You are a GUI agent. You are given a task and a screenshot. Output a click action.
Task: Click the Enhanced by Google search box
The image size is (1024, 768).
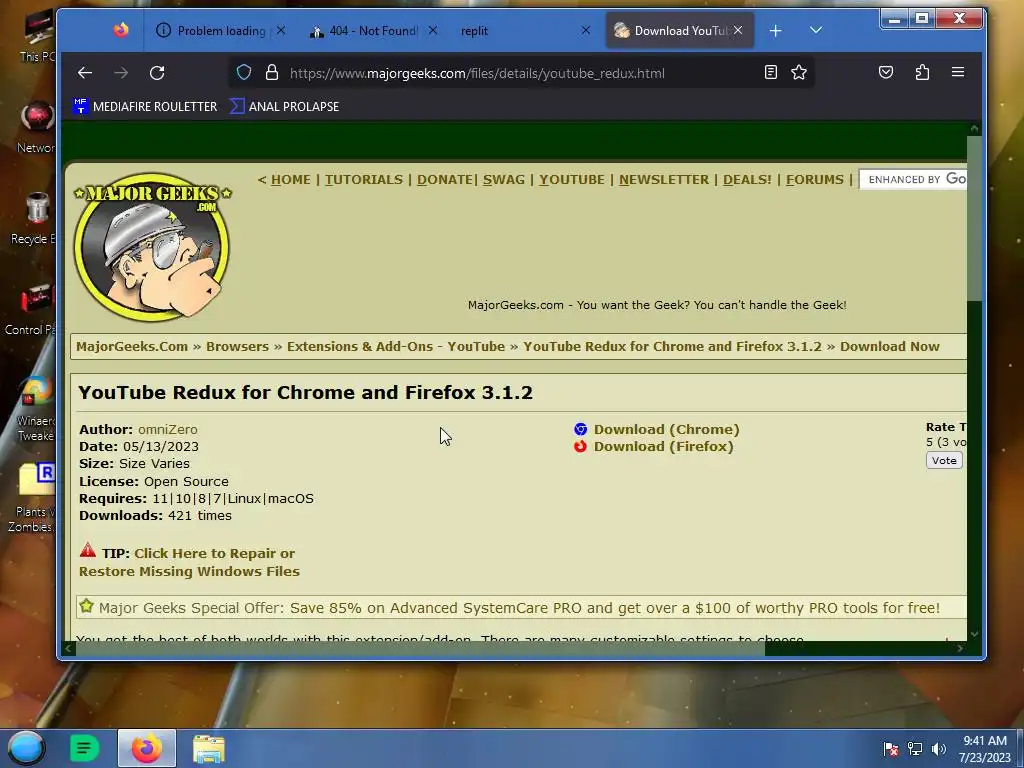[x=913, y=179]
